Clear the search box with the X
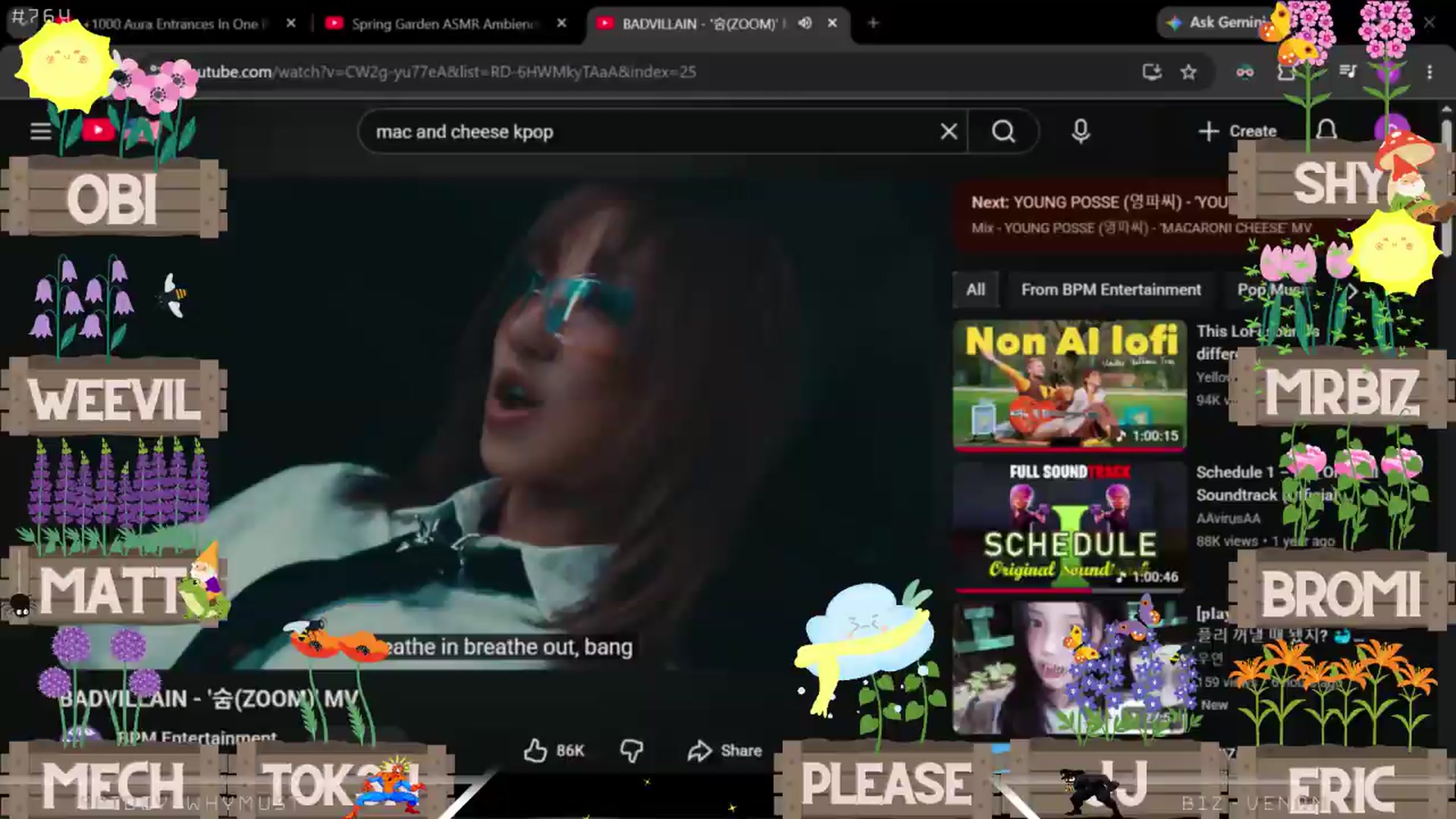 point(949,132)
